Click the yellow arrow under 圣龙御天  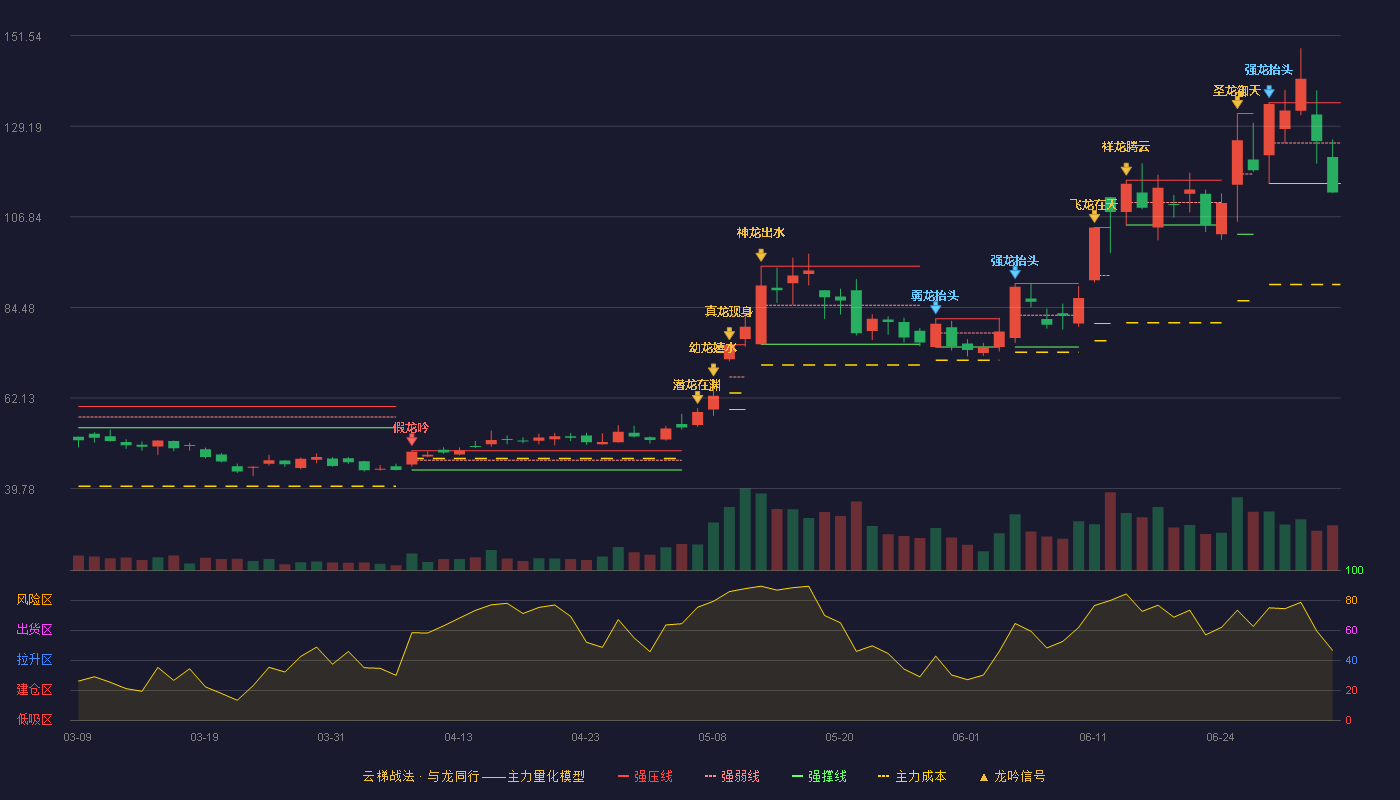point(1237,102)
